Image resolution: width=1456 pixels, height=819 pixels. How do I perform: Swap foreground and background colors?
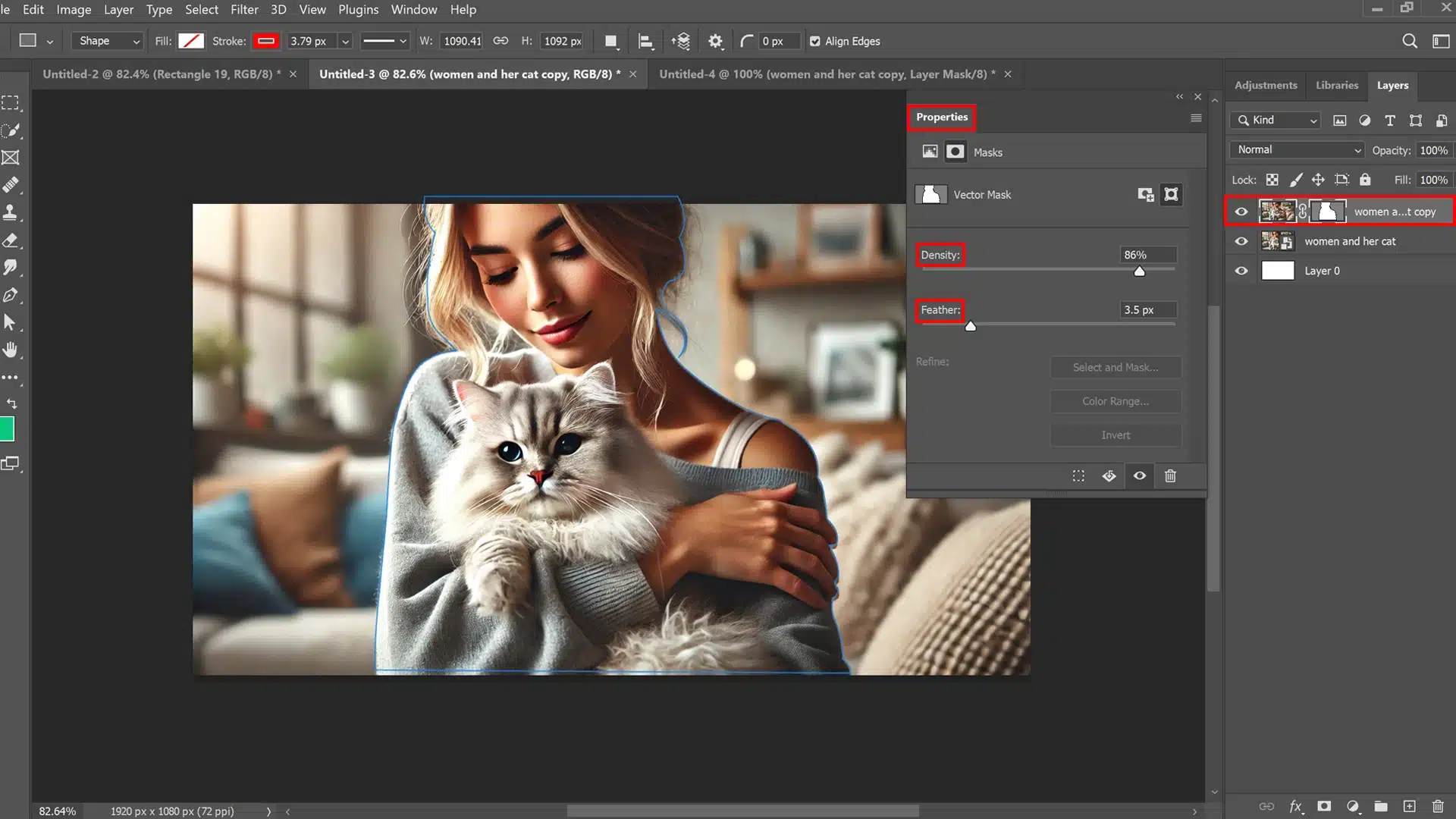click(x=11, y=403)
